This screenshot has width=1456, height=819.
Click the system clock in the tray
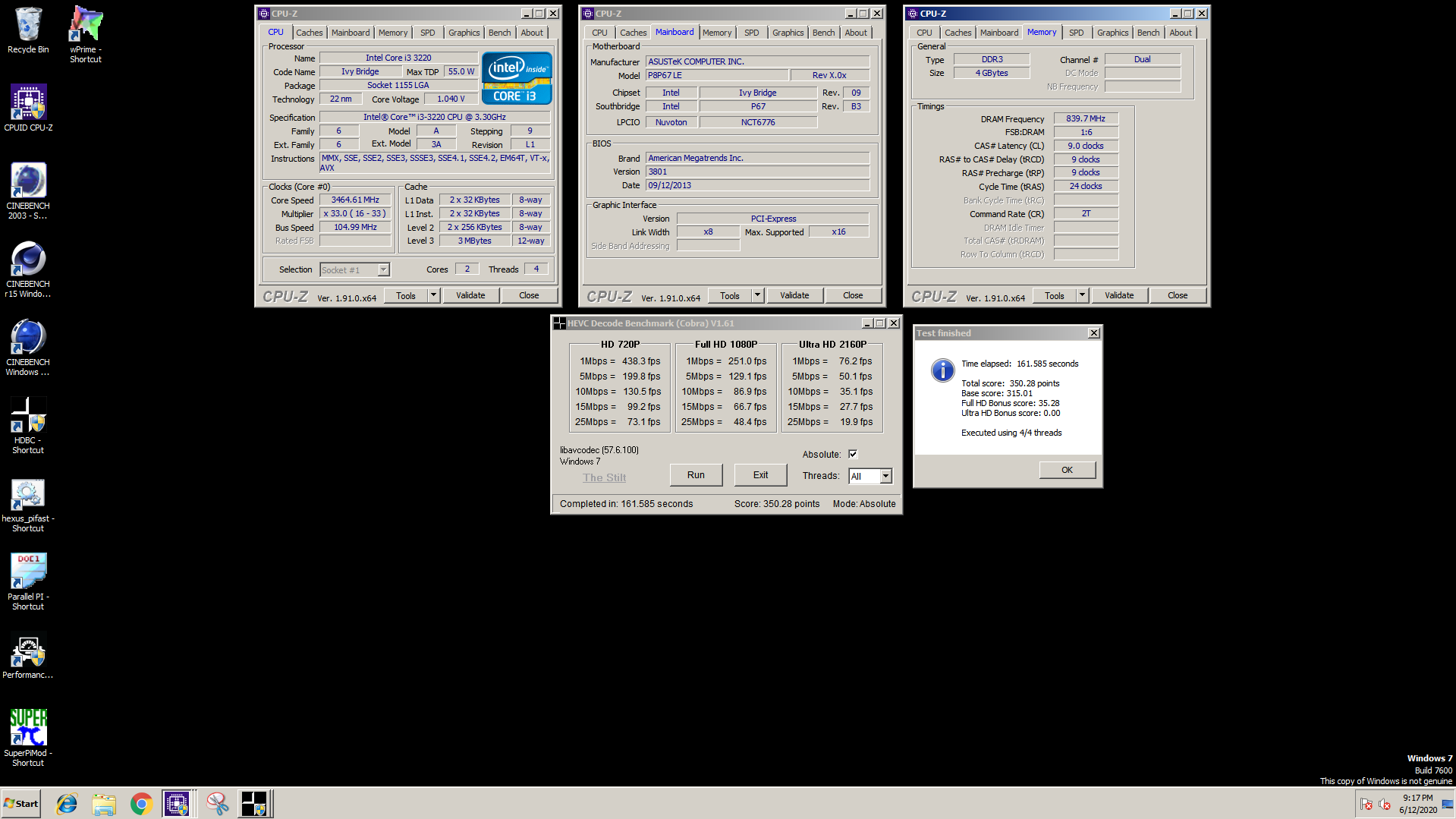(1417, 804)
